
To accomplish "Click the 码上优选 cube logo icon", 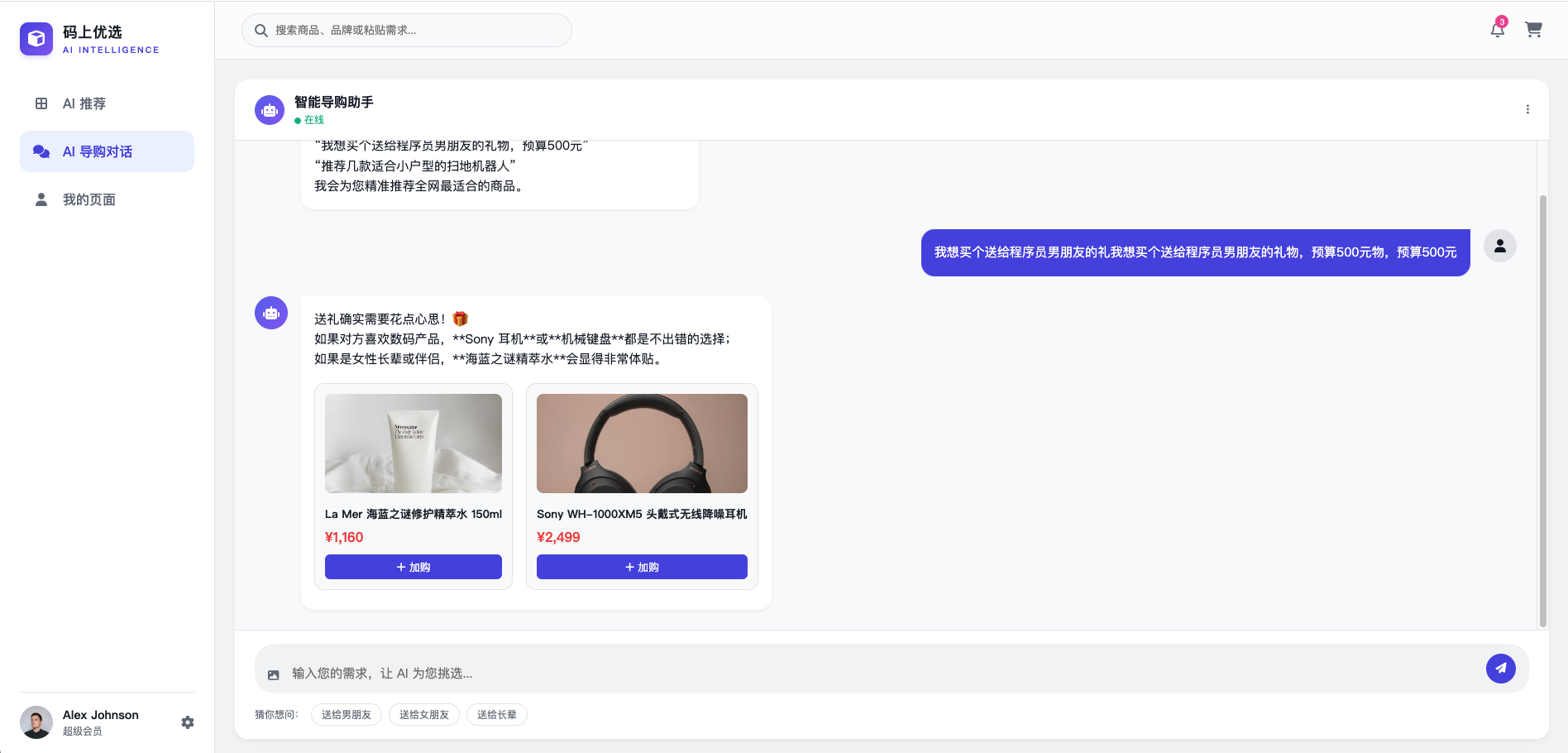I will (x=36, y=39).
